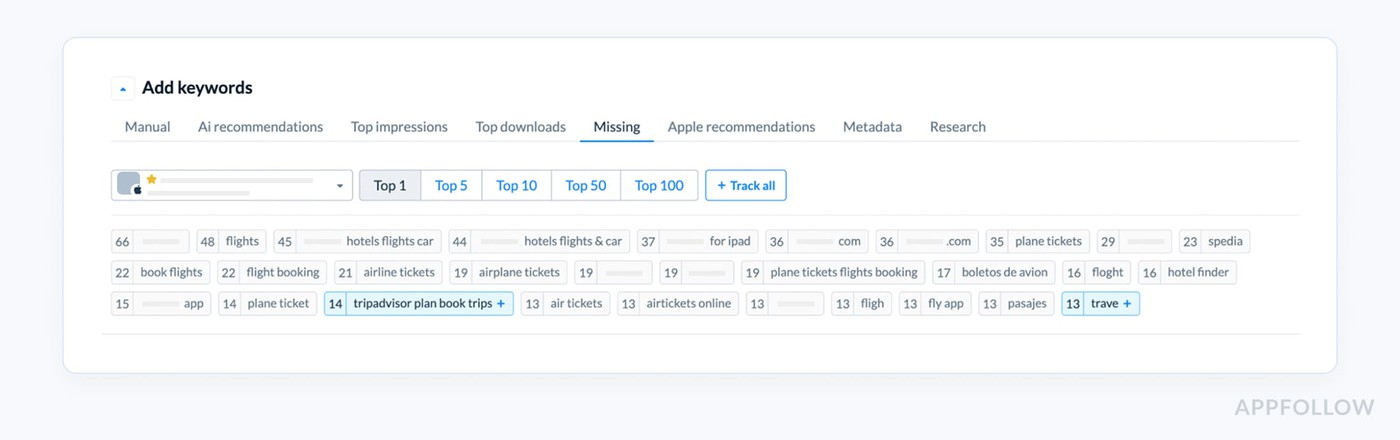Select the 'spedia' keyword chip
The image size is (1400, 440).
click(x=1215, y=241)
